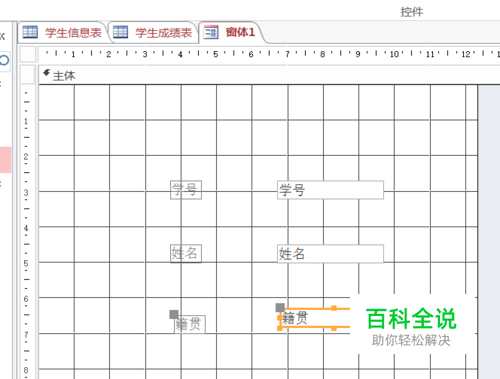Click the 学生信息表 table icon
Screen dimensions: 500x379
click(30, 32)
